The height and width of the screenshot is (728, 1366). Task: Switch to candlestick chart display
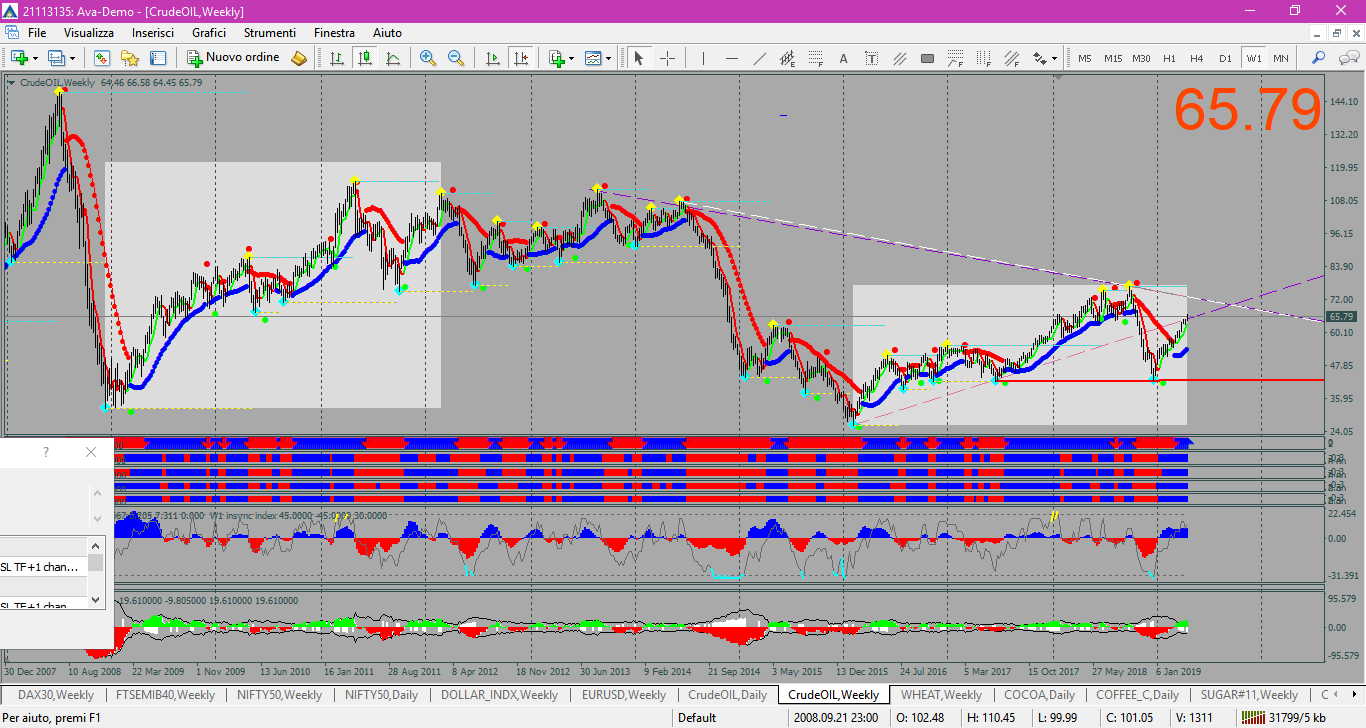click(x=365, y=58)
